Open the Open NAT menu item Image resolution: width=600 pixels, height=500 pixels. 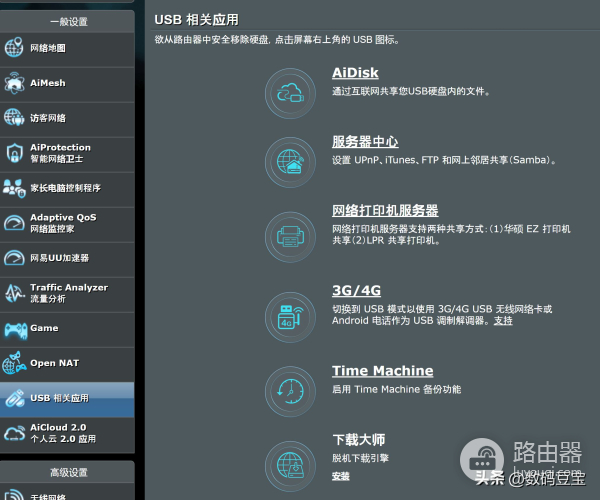pos(67,365)
